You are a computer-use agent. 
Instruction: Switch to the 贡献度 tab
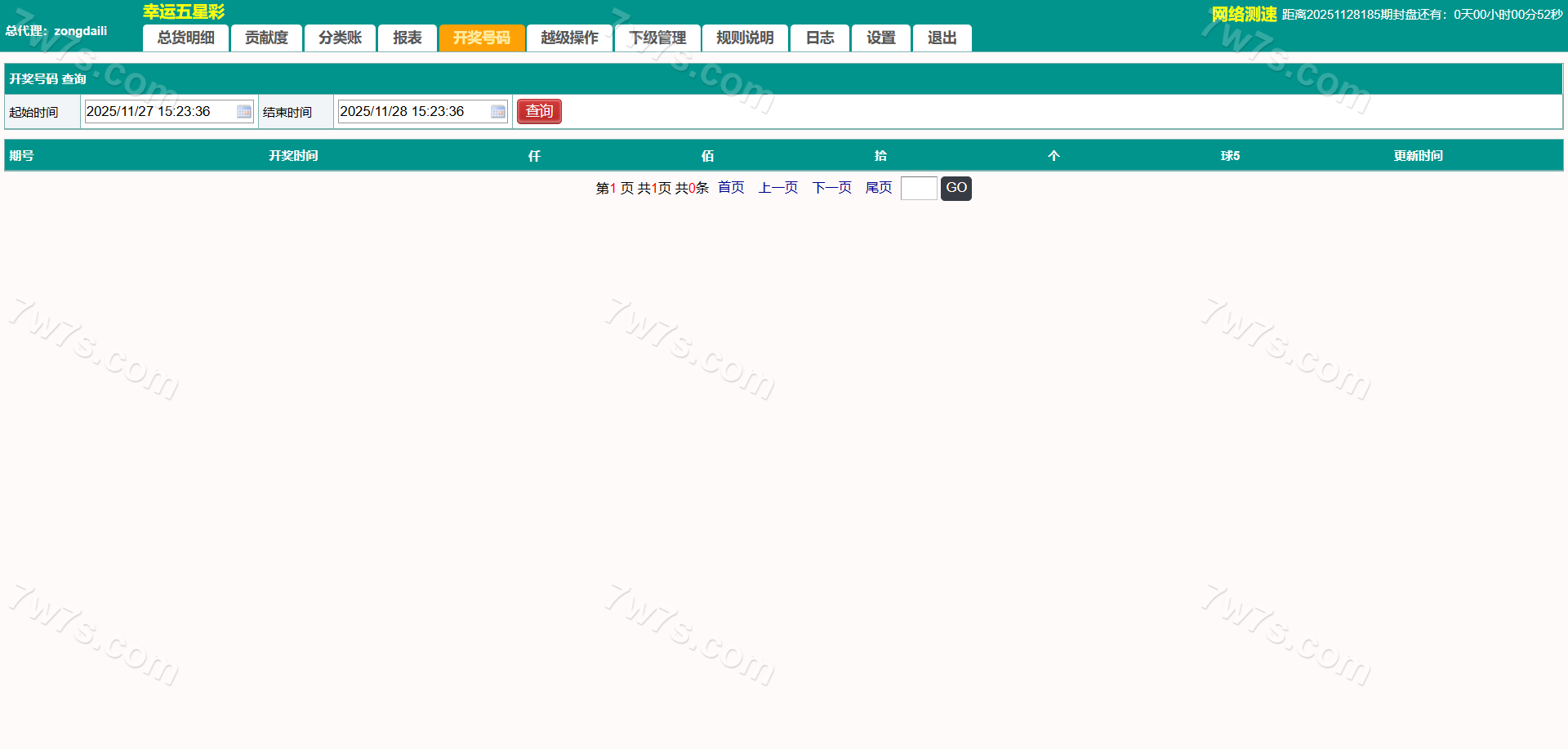click(x=266, y=38)
